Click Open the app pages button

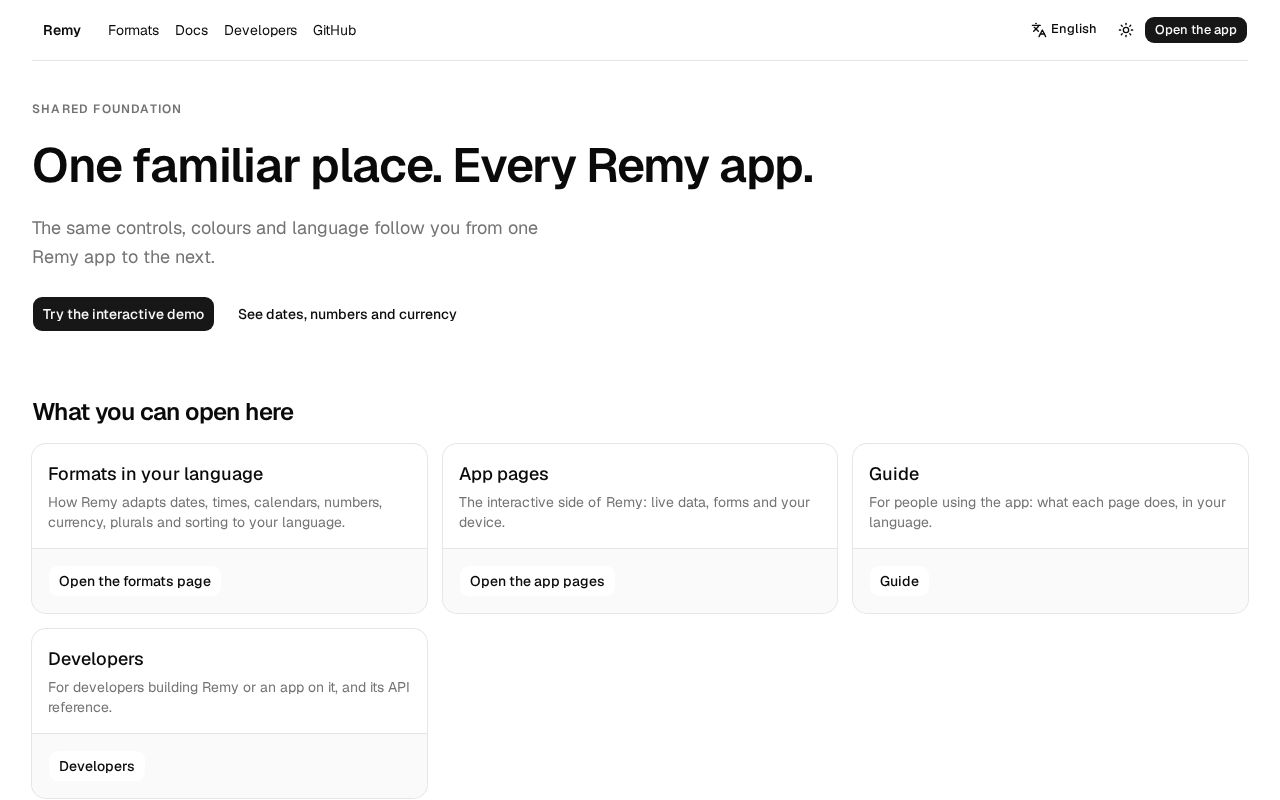(537, 581)
